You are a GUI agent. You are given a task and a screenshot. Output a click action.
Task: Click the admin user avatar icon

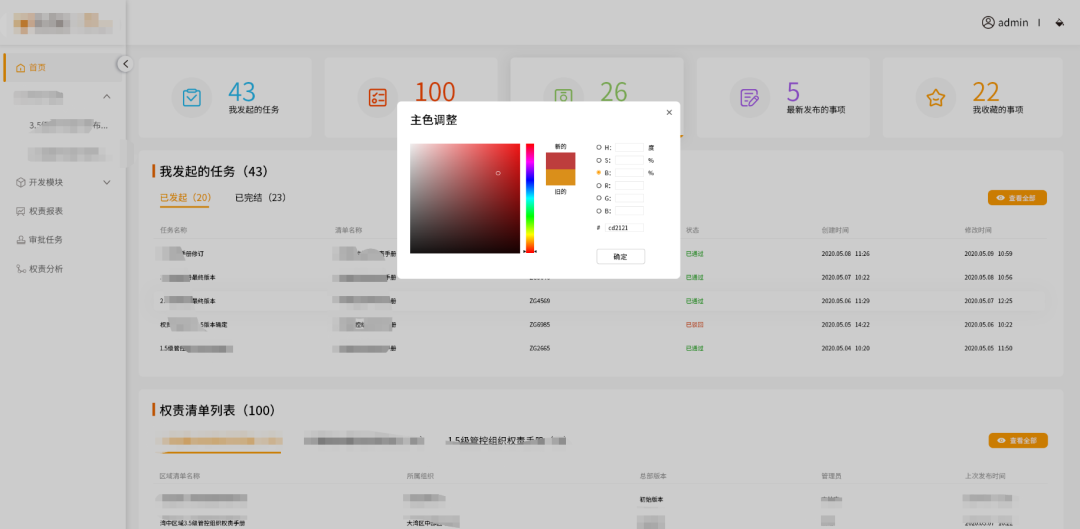988,23
